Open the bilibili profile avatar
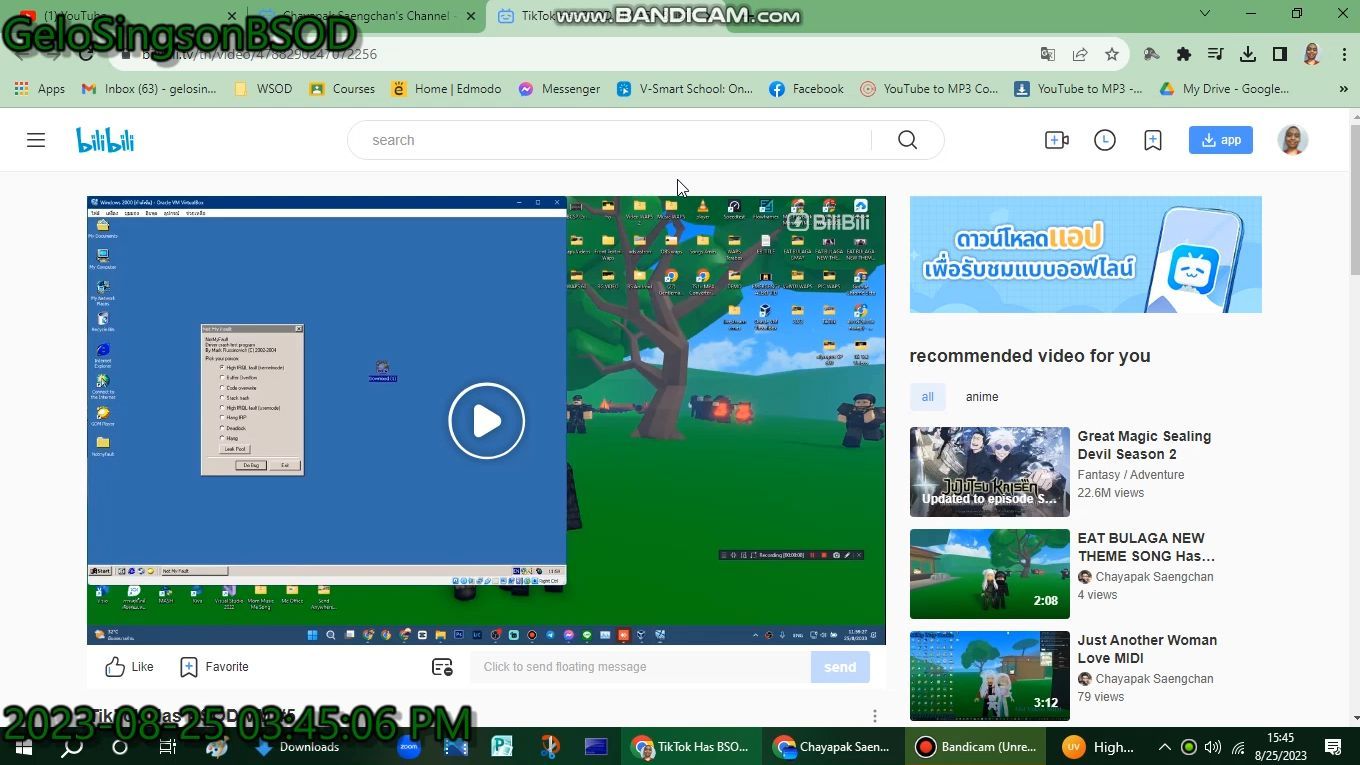 (x=1293, y=140)
